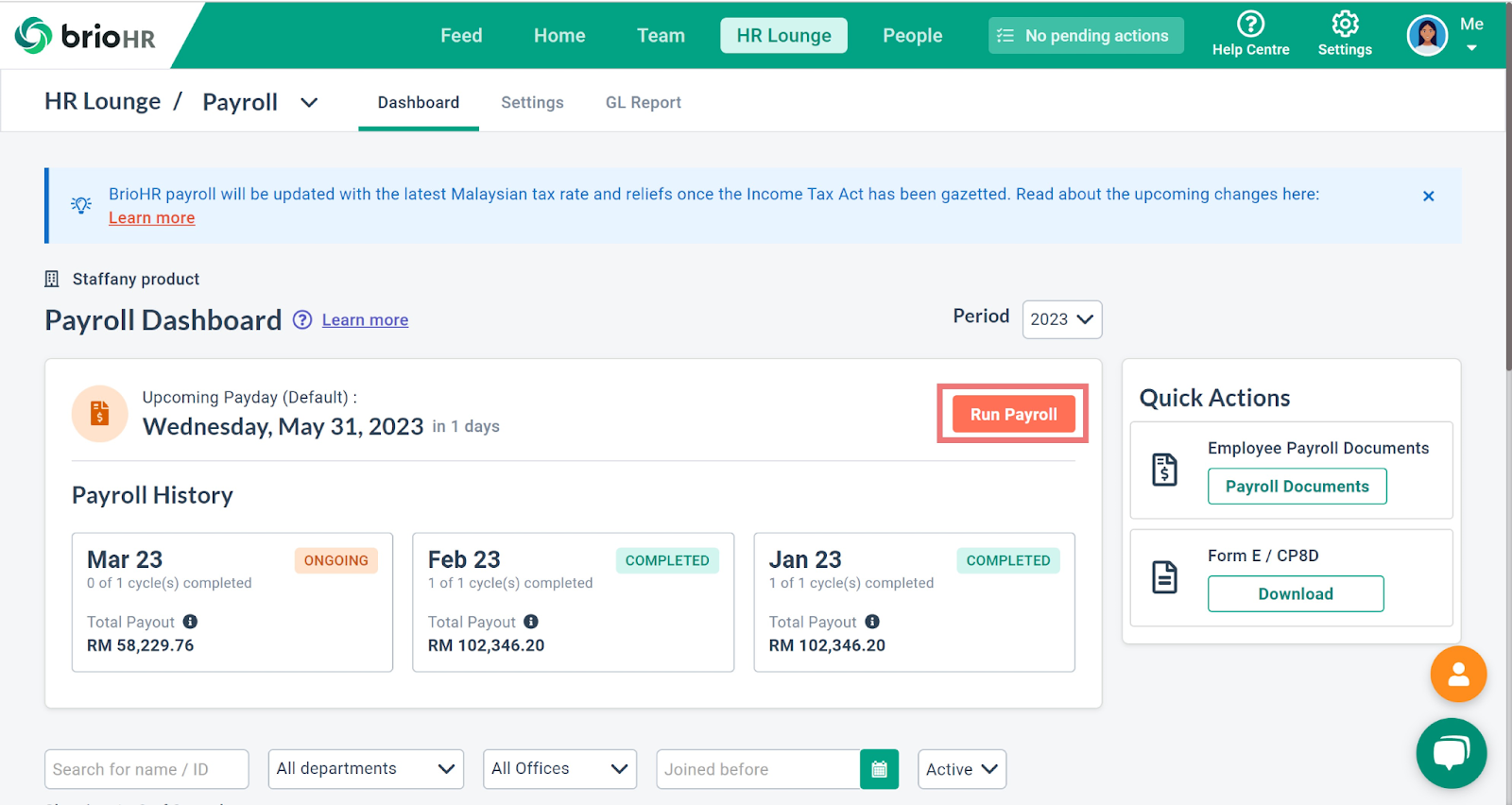
Task: Select the HR Lounge menu
Action: coord(783,36)
